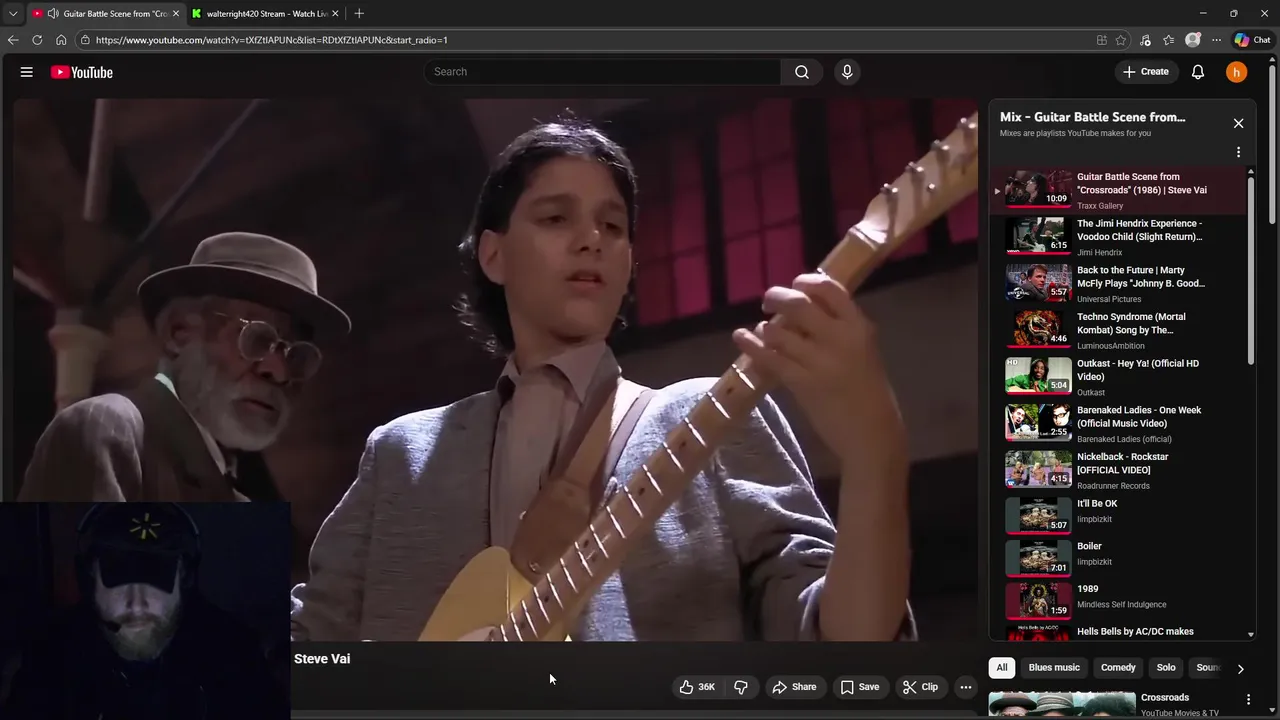This screenshot has width=1280, height=720.
Task: Open more actions menu beside Clip
Action: point(966,687)
